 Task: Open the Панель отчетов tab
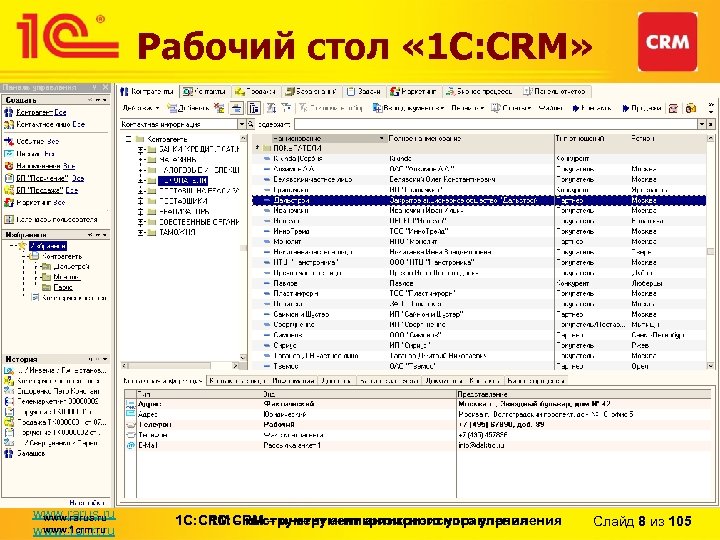pos(555,91)
